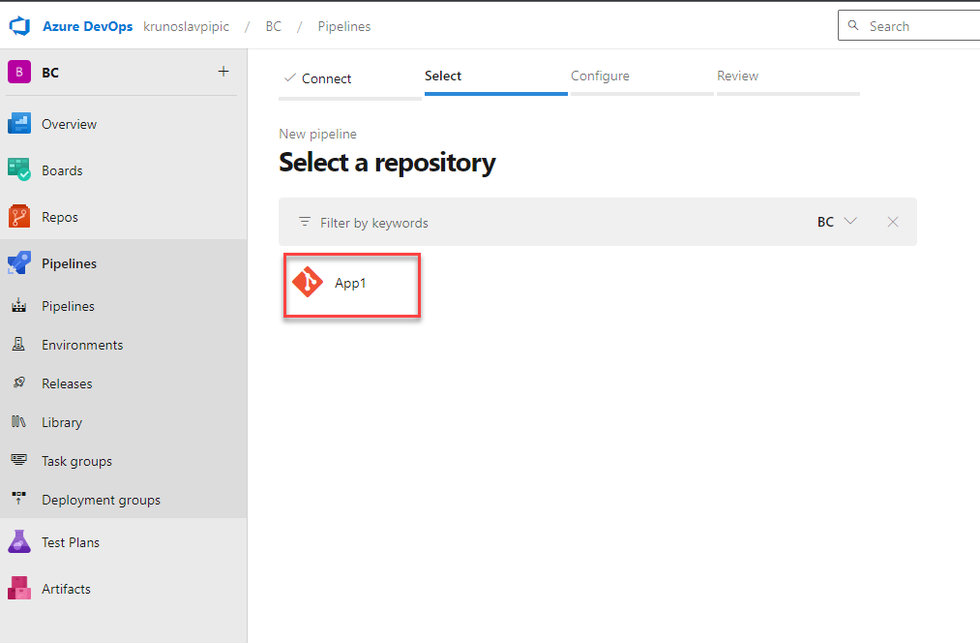980x643 pixels.
Task: Go back to the Connect step tab
Action: tap(350, 79)
